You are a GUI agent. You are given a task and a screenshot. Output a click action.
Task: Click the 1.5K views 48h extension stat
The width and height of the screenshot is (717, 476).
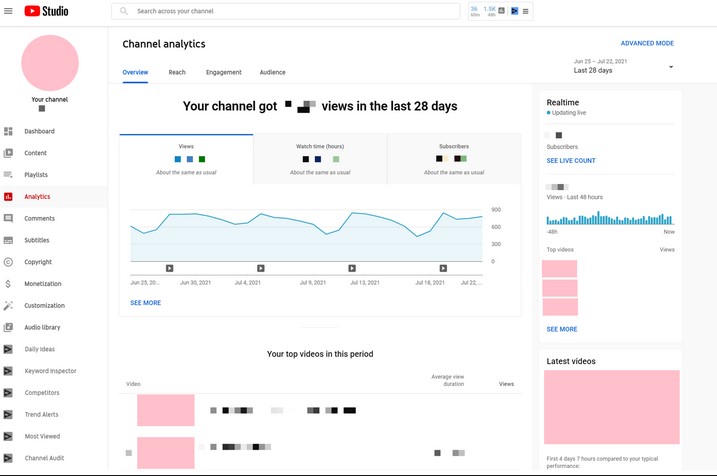[490, 11]
